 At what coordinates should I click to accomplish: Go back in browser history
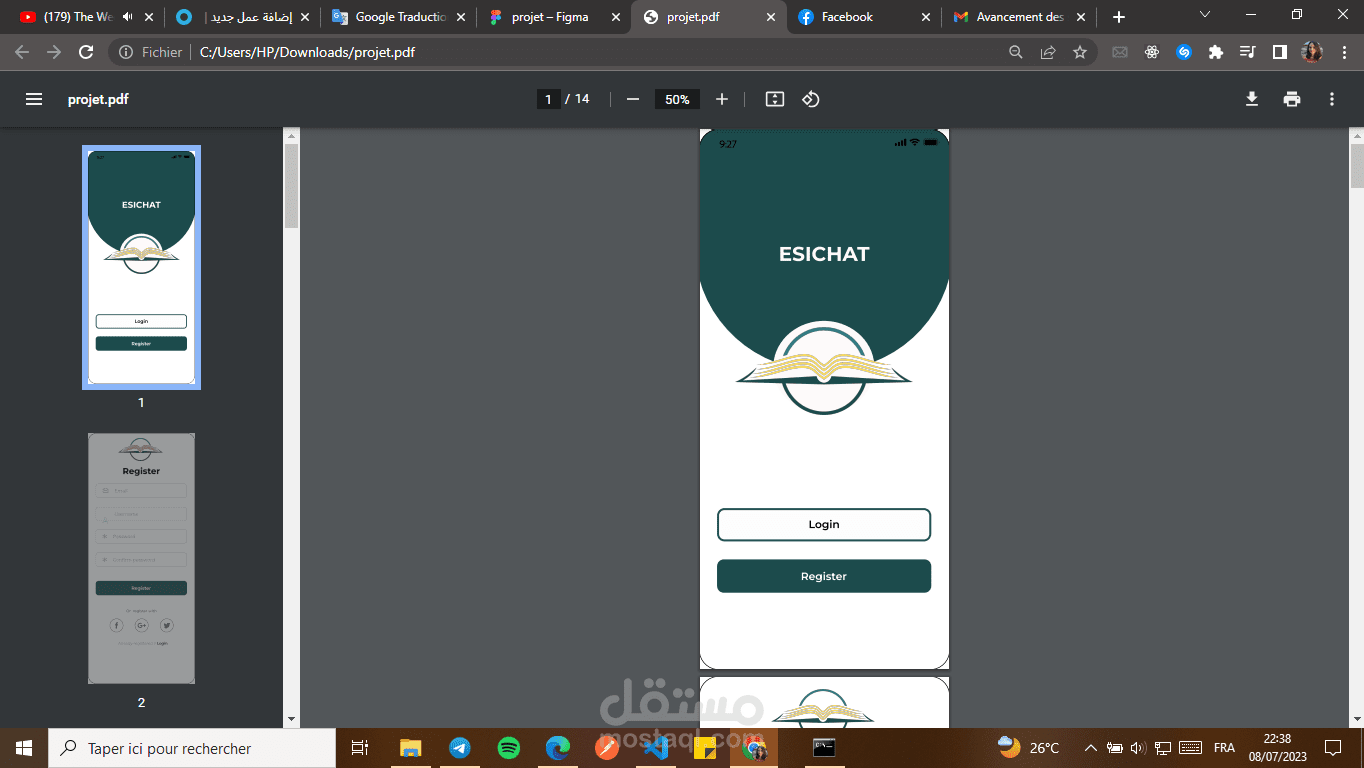tap(22, 52)
